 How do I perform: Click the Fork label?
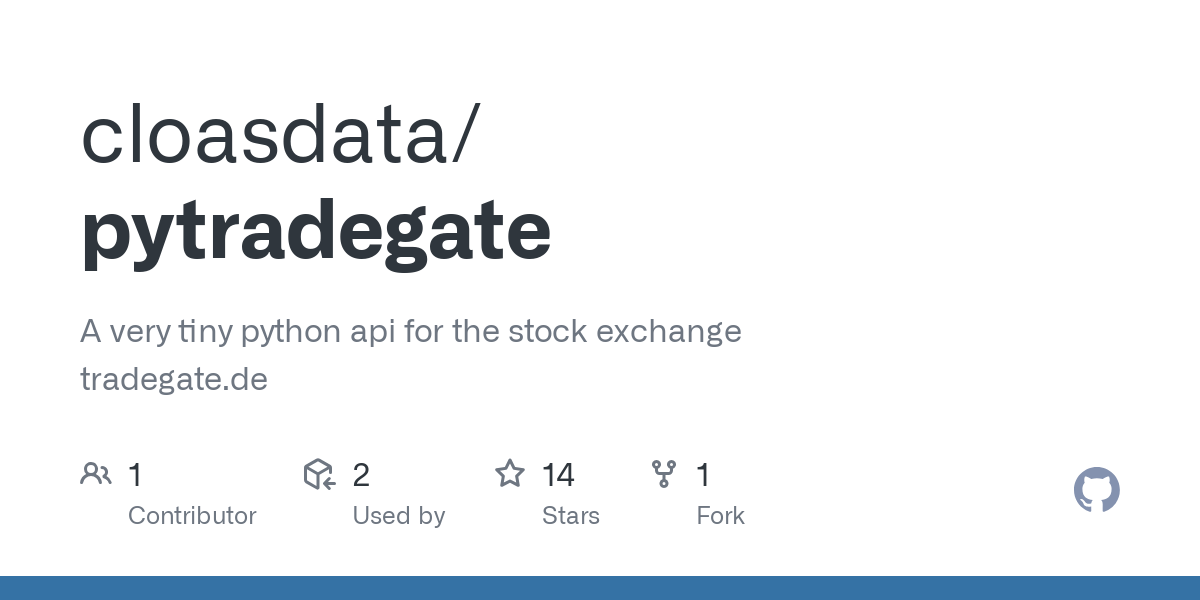pos(720,516)
